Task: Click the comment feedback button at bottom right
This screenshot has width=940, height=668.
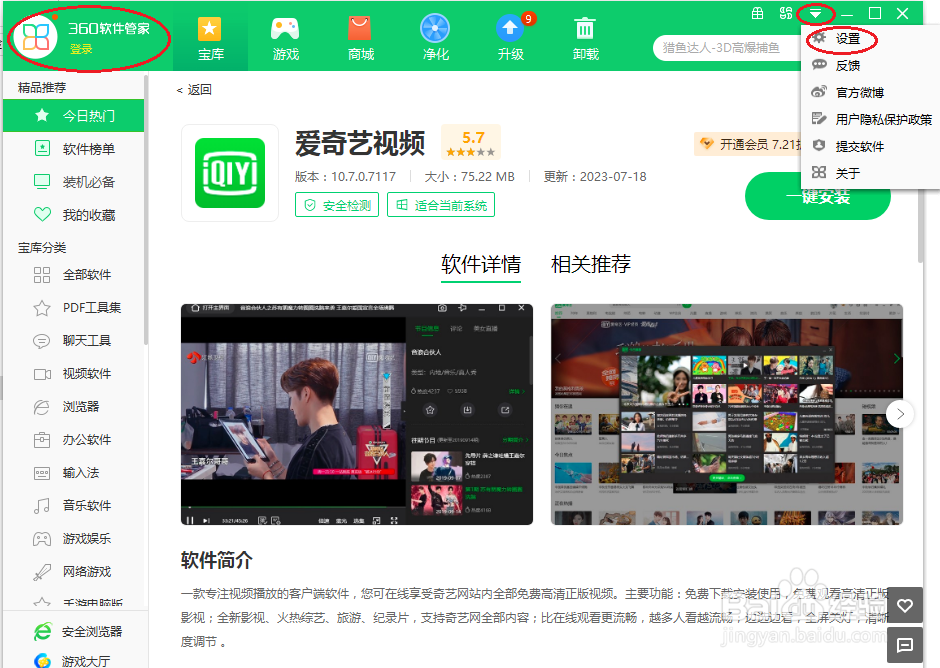Action: point(905,645)
